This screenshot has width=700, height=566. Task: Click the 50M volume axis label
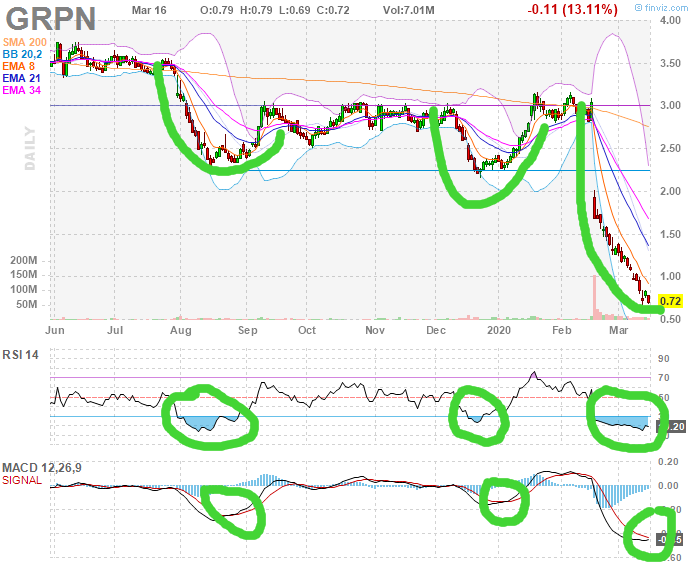(x=26, y=305)
